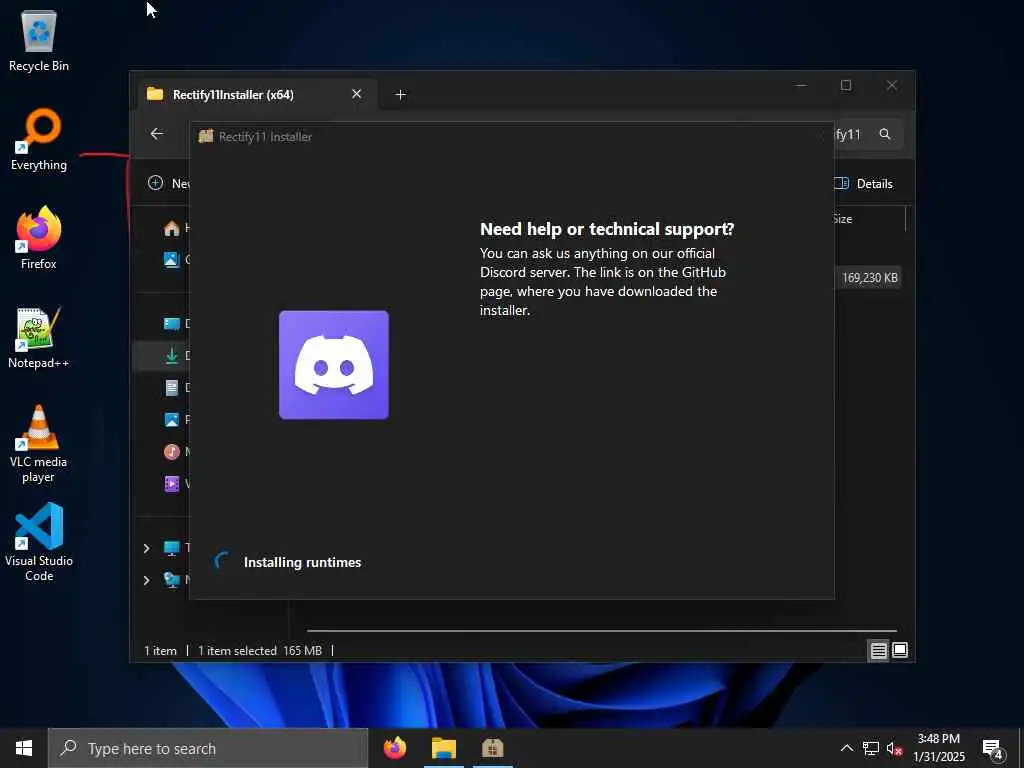Close the File Explorer window
The height and width of the screenshot is (768, 1024).
891,86
